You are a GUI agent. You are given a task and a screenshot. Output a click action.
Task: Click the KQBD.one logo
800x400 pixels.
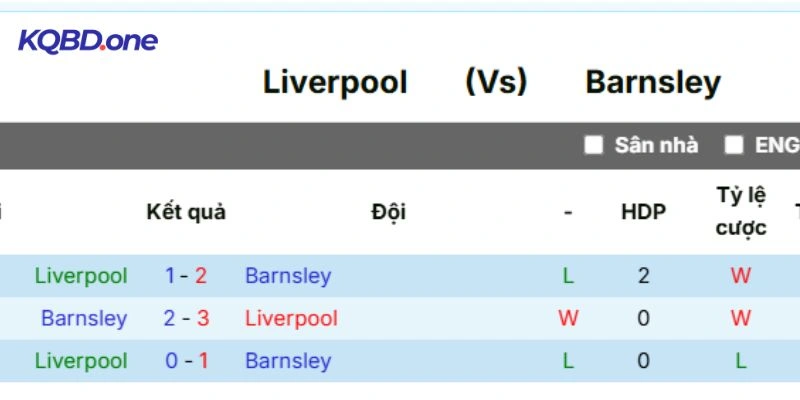[x=88, y=41]
